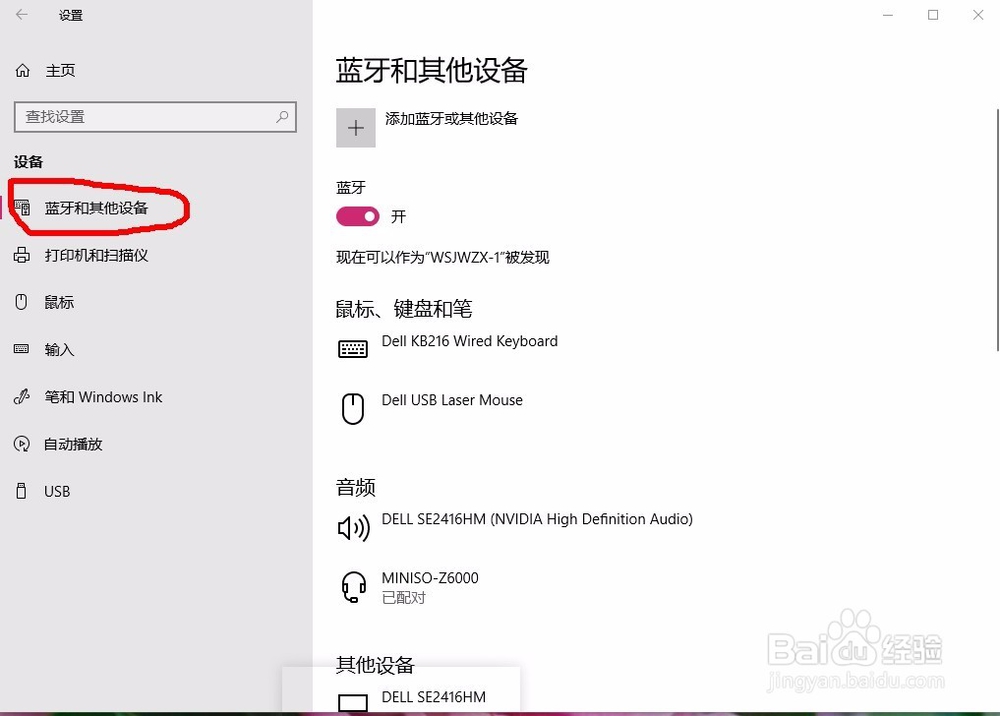Click the home icon next to 主页
This screenshot has width=1000, height=716.
point(22,70)
